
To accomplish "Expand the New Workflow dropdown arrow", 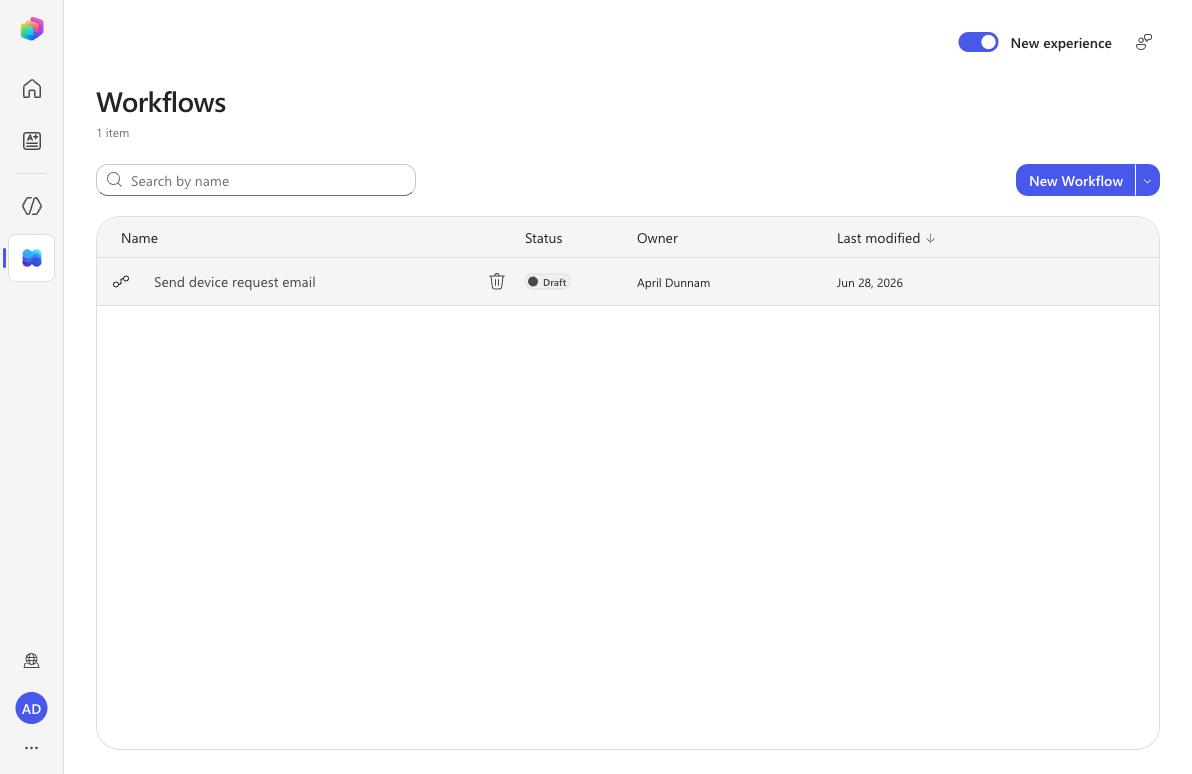I will click(1148, 181).
